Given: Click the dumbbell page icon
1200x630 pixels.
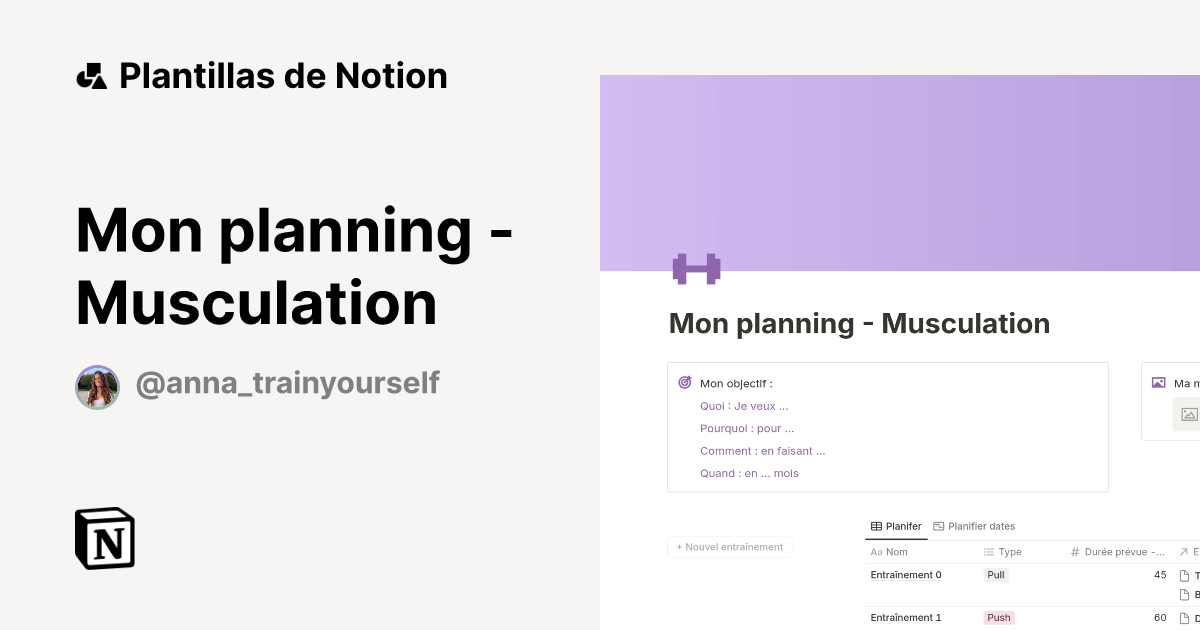Looking at the screenshot, I should coord(695,268).
